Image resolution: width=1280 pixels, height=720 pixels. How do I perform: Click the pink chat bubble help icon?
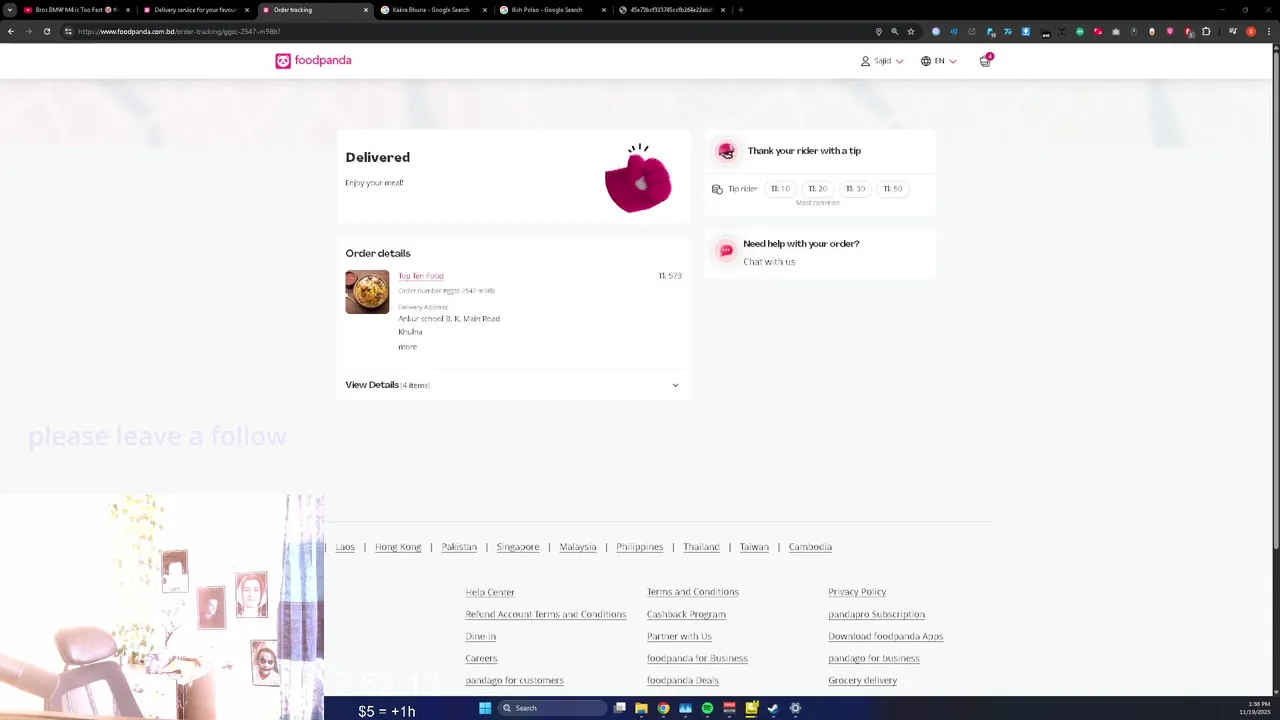(726, 251)
